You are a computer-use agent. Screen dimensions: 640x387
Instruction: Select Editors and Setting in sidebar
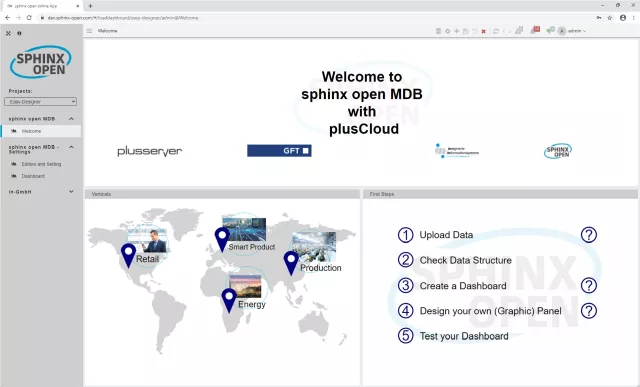pos(41,164)
